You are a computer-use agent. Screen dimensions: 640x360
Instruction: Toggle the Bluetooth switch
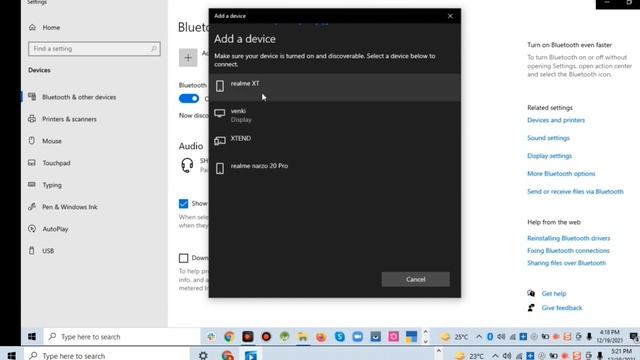(189, 98)
